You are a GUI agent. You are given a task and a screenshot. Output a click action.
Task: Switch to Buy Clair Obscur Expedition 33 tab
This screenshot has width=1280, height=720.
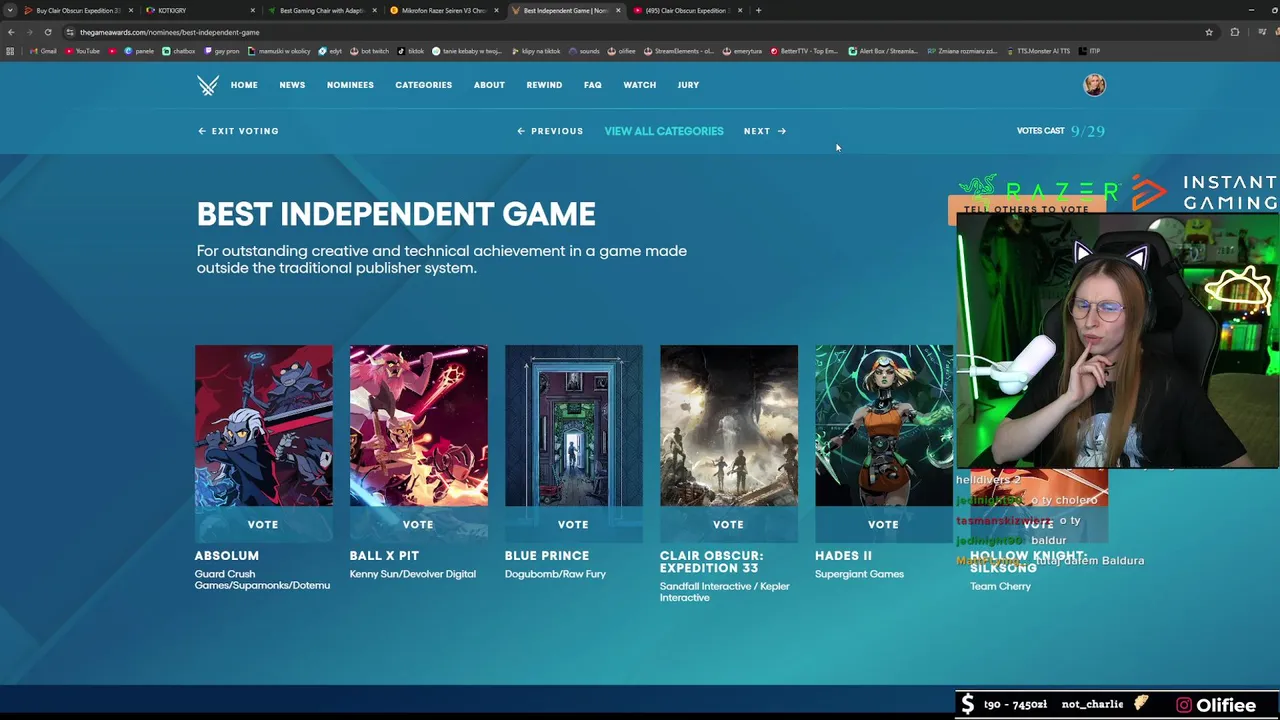point(77,10)
